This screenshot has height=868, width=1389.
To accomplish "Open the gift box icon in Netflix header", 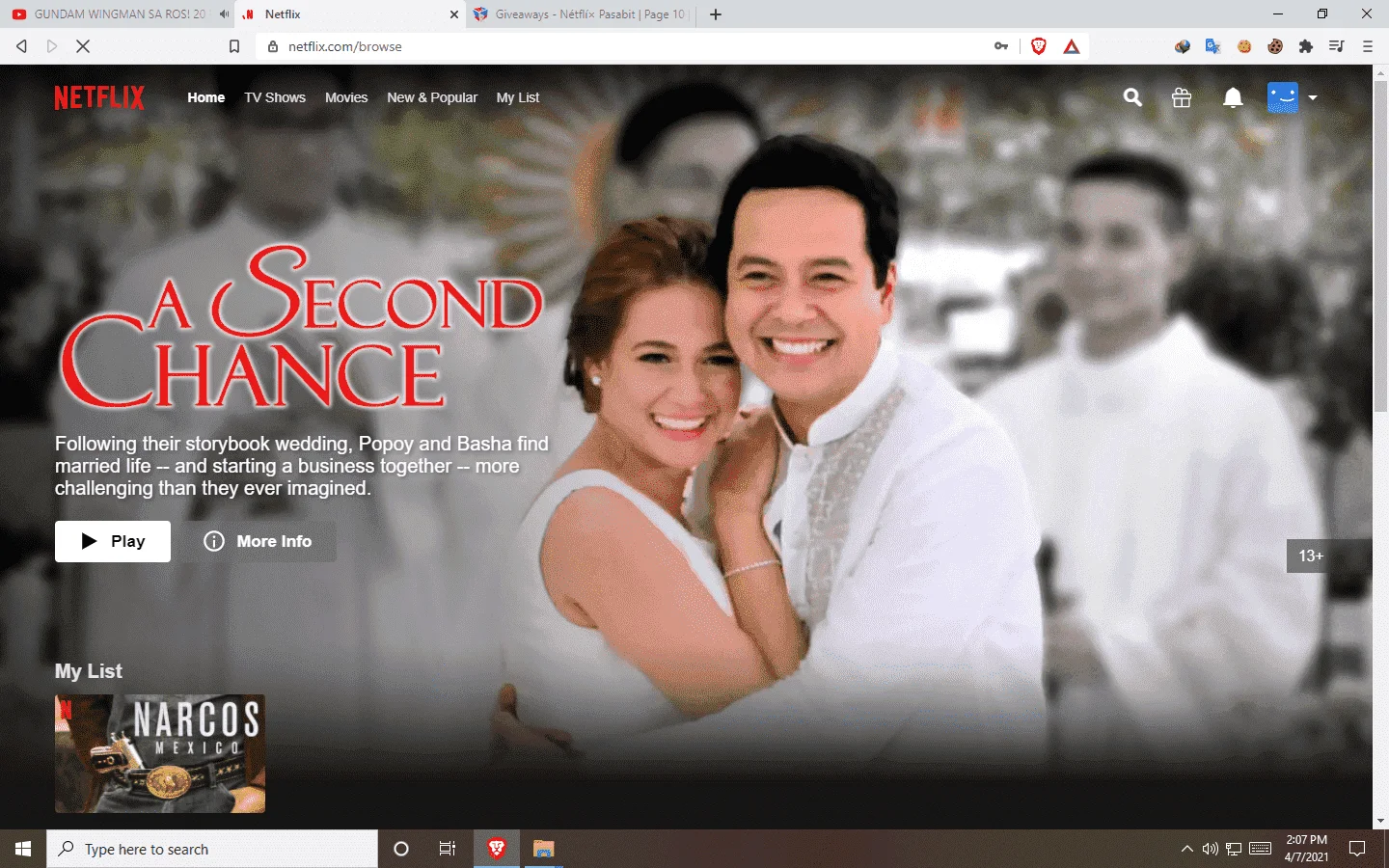I will pos(1182,97).
